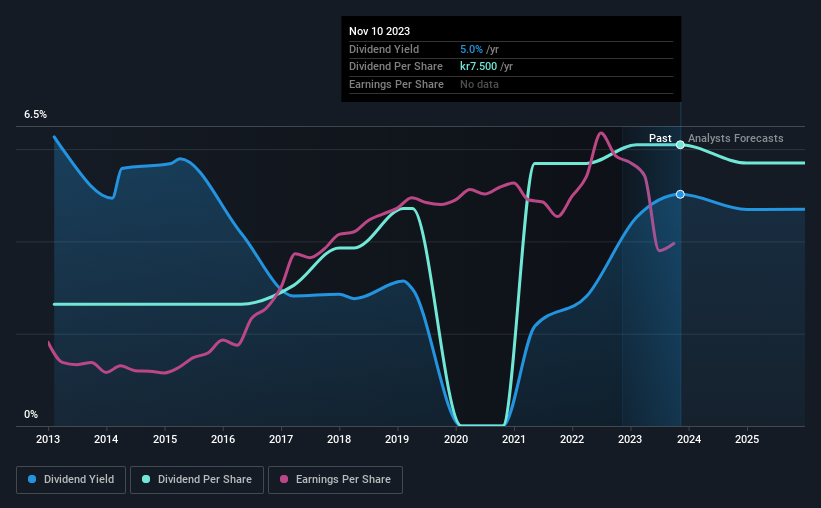This screenshot has height=508, width=821.
Task: Click the blue Dividend Yield legend dot
Action: coord(32,479)
